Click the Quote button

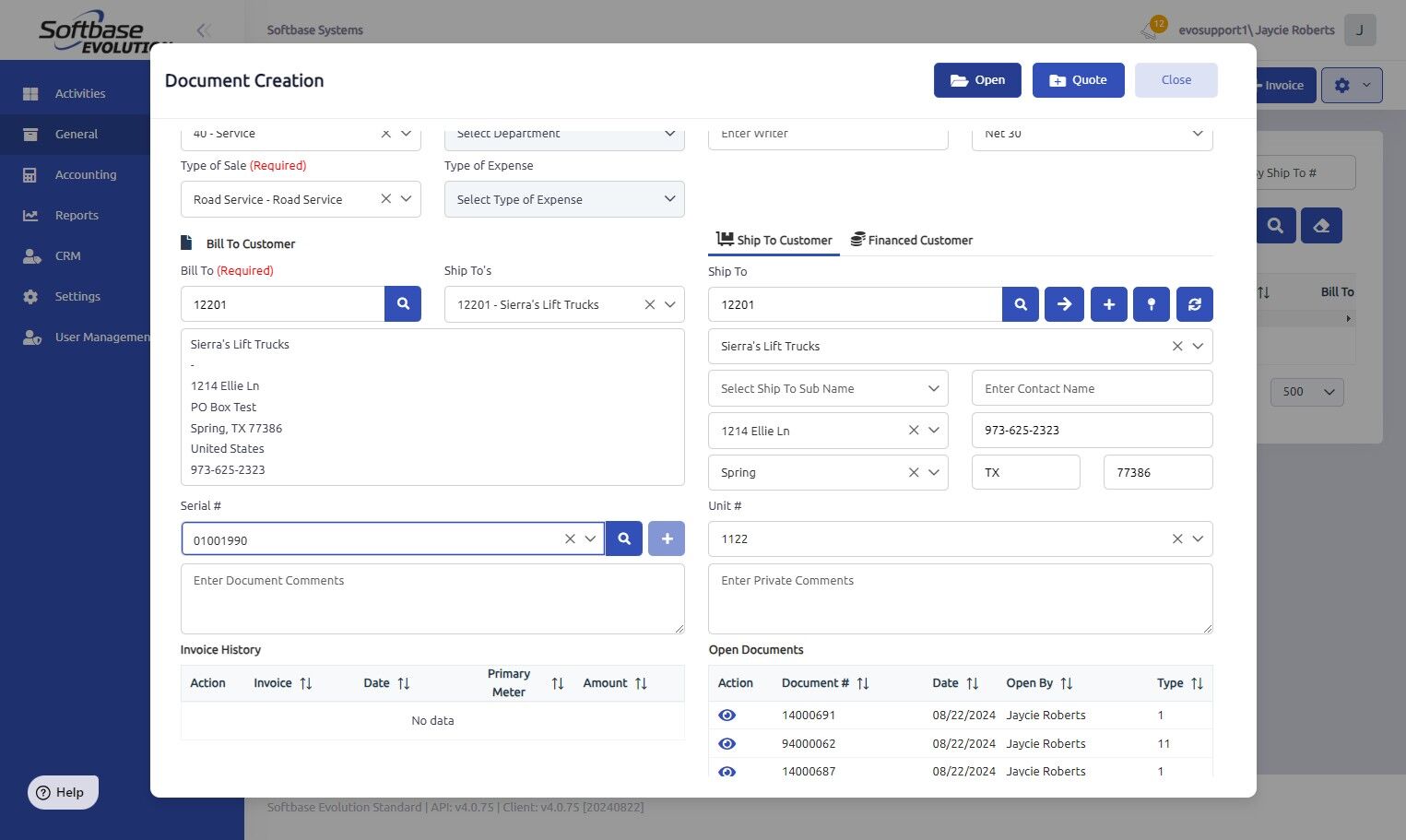pos(1078,80)
